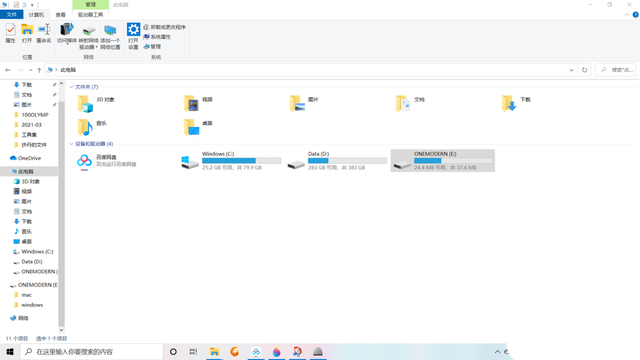Click the 系统属性 ribbon button

(157, 37)
